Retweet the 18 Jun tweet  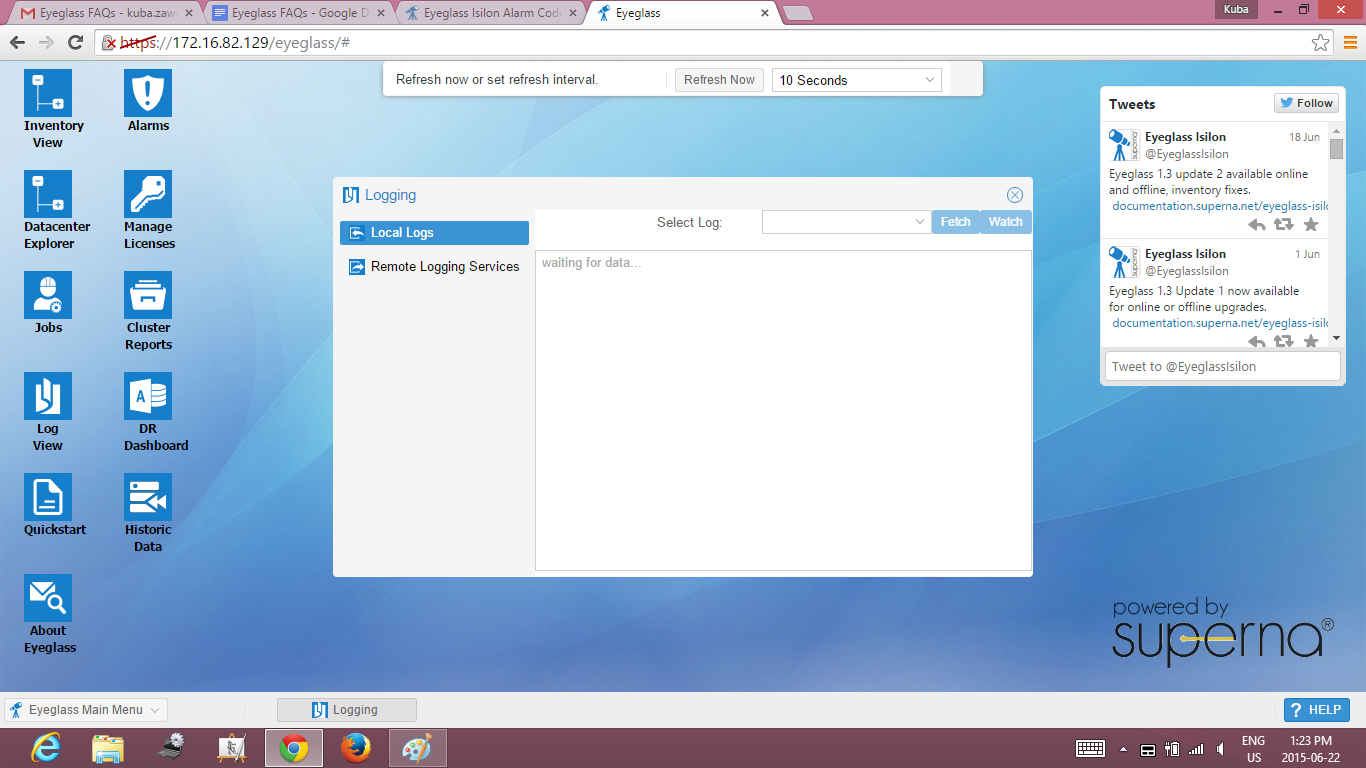click(1284, 225)
